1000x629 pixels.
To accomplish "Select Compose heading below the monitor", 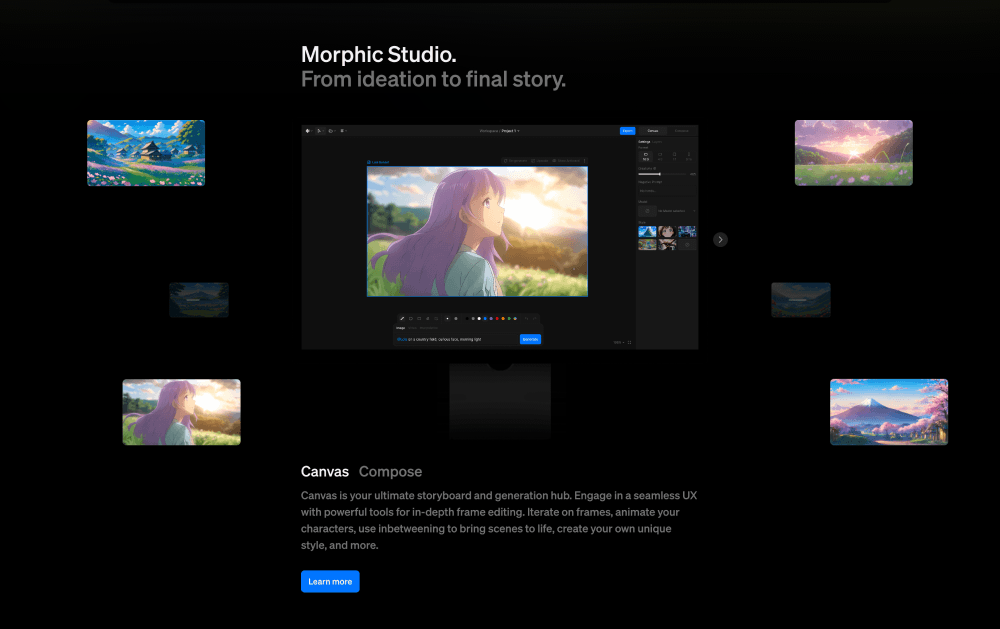I will [390, 471].
